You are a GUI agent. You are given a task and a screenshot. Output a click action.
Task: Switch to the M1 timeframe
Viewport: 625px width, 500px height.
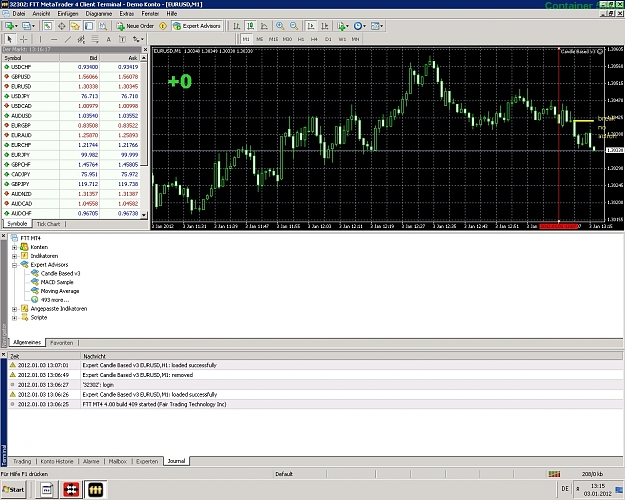pos(246,39)
